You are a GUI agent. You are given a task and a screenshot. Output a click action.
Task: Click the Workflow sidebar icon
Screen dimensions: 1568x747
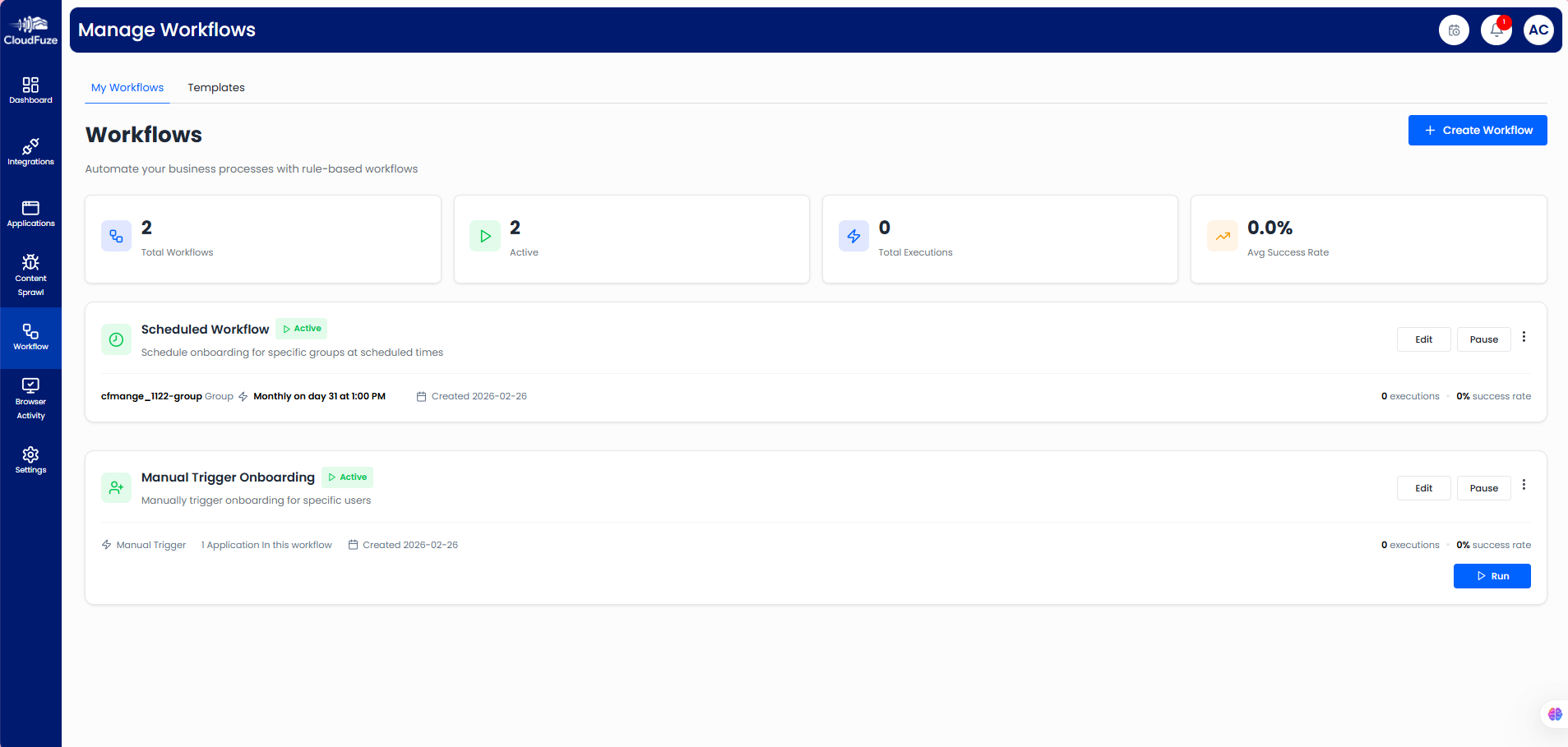pyautogui.click(x=30, y=337)
